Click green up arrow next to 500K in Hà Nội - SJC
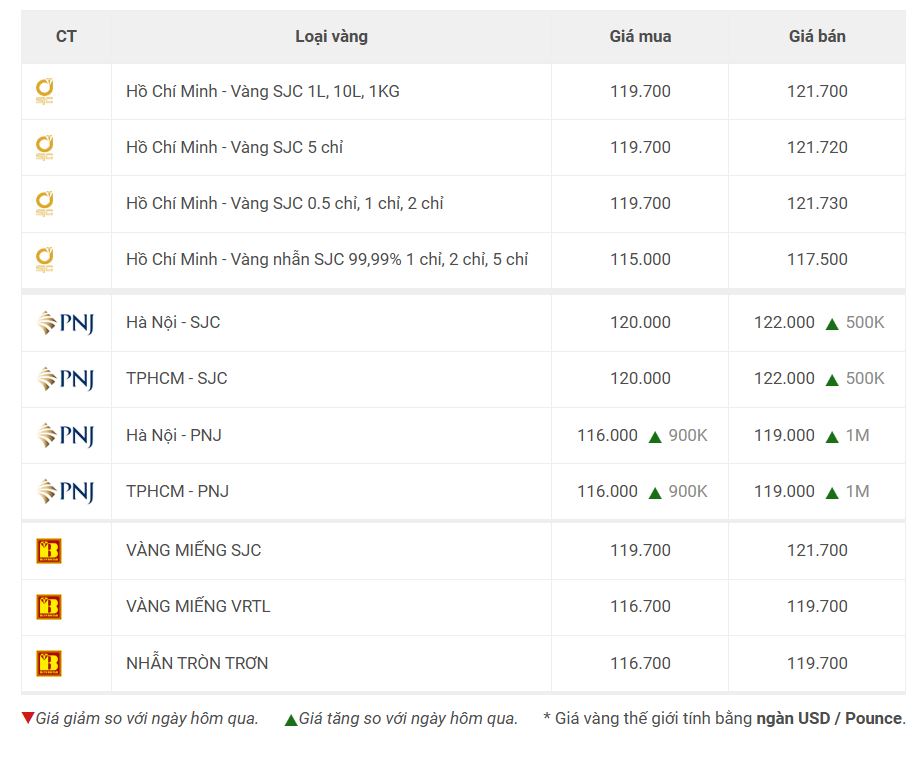This screenshot has height=760, width=922. point(831,324)
